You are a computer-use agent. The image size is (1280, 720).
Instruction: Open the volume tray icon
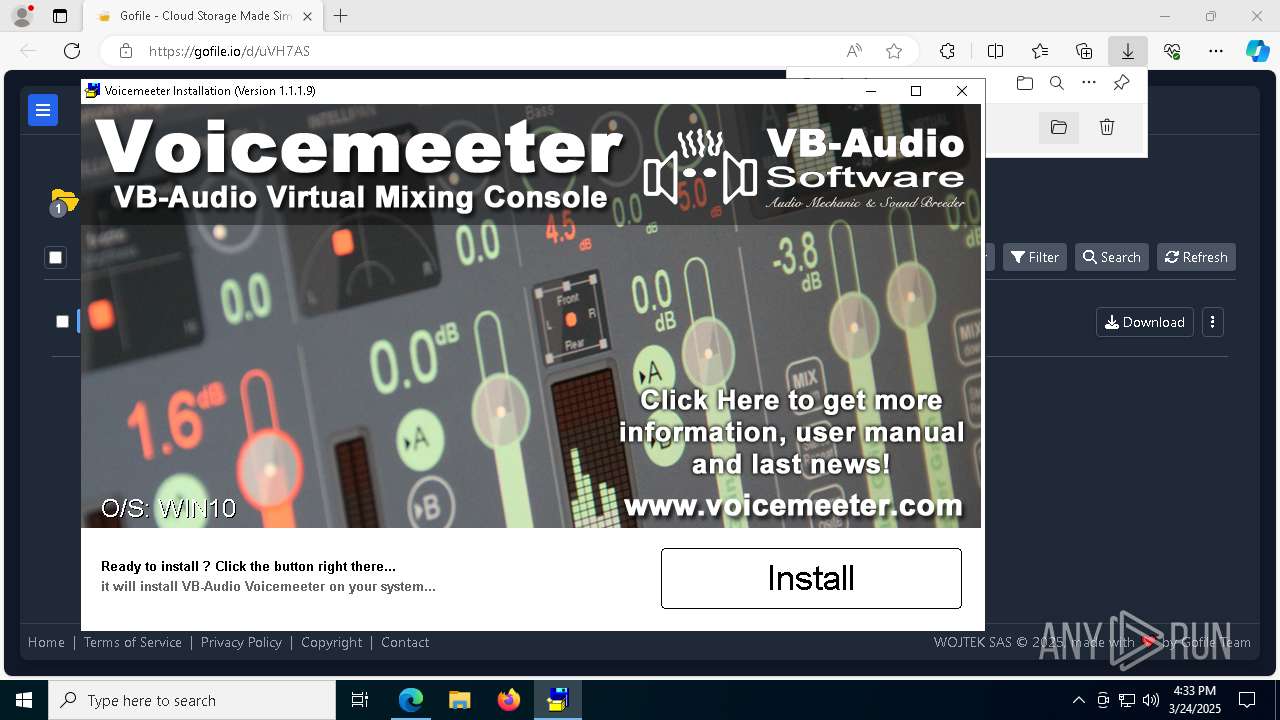click(1150, 700)
